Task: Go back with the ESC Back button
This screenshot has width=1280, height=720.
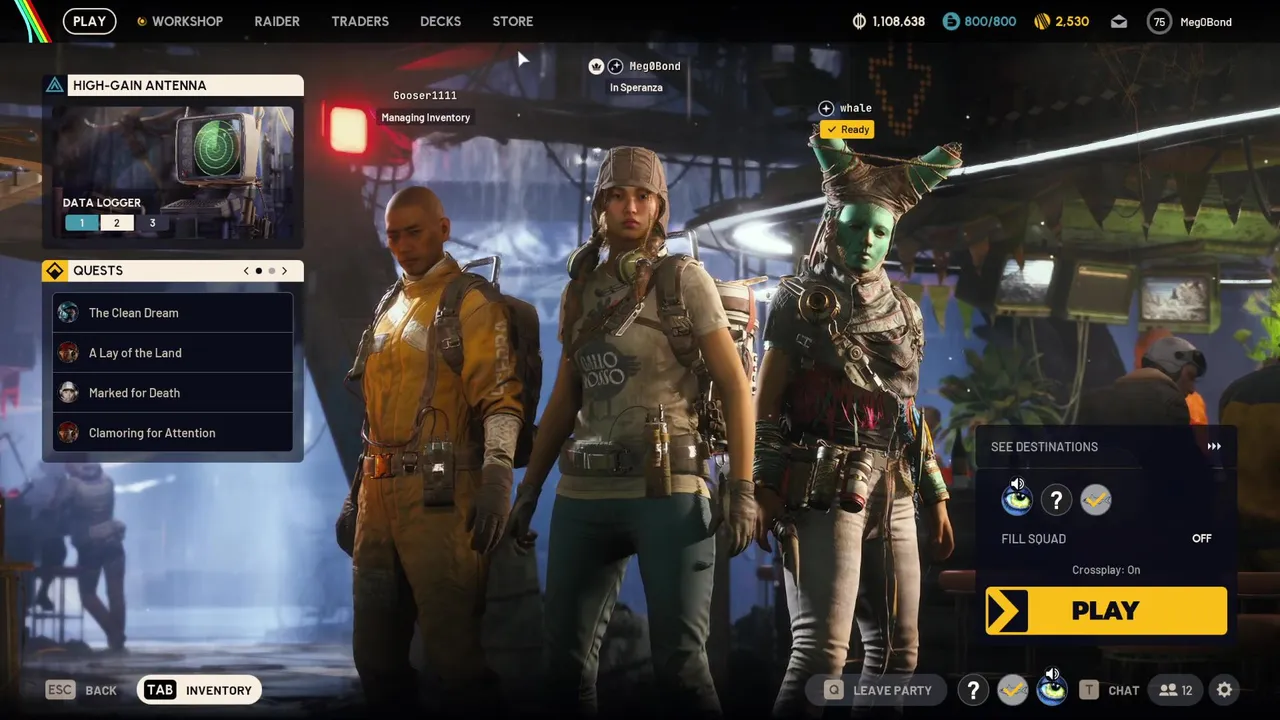Action: point(82,690)
